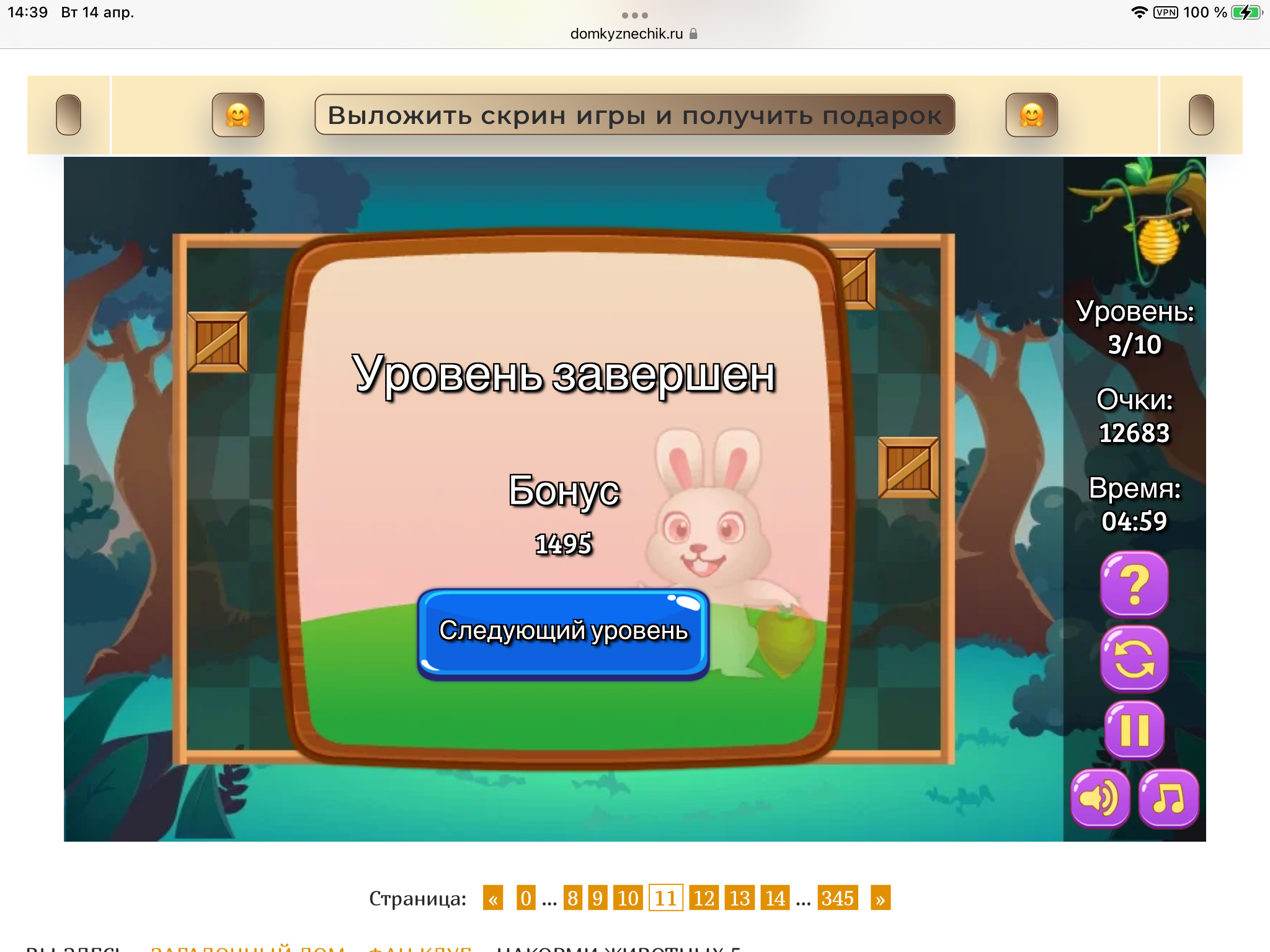Tap the three dots above address bar

634,15
